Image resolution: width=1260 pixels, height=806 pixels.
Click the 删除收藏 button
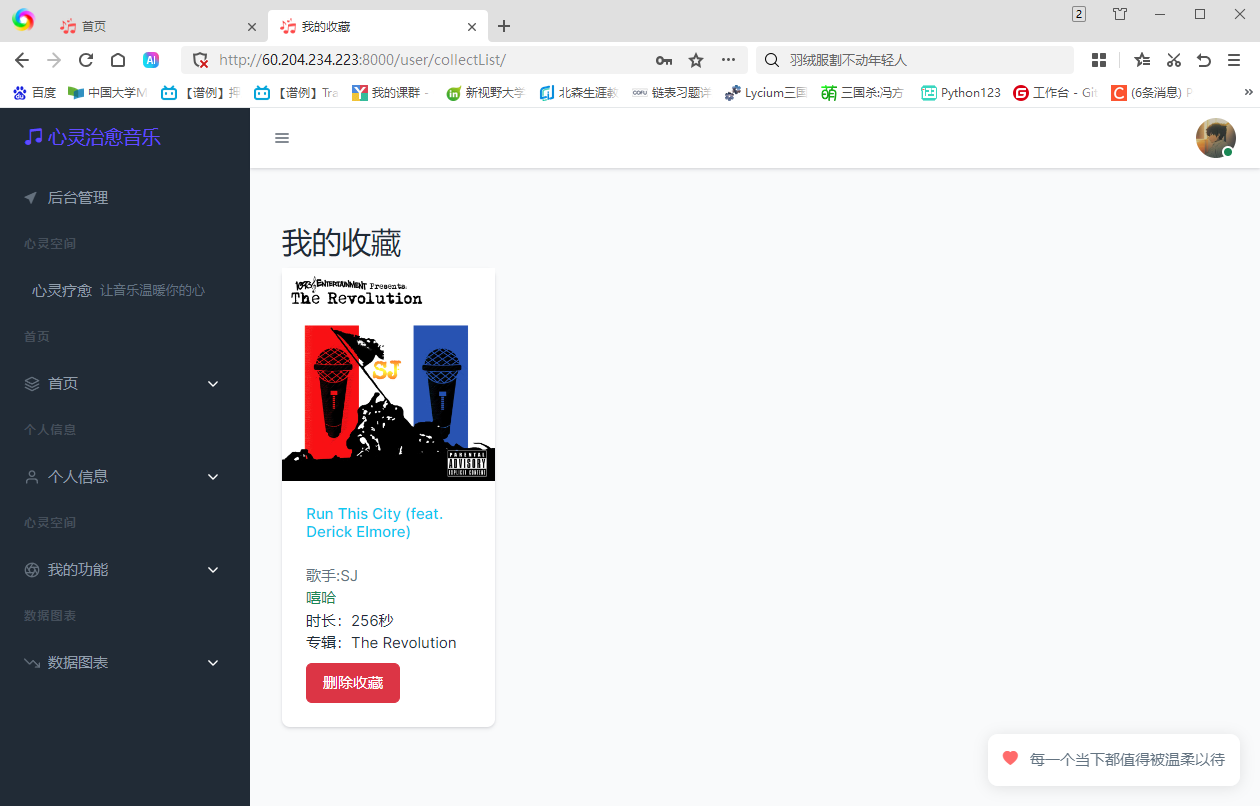coord(353,683)
